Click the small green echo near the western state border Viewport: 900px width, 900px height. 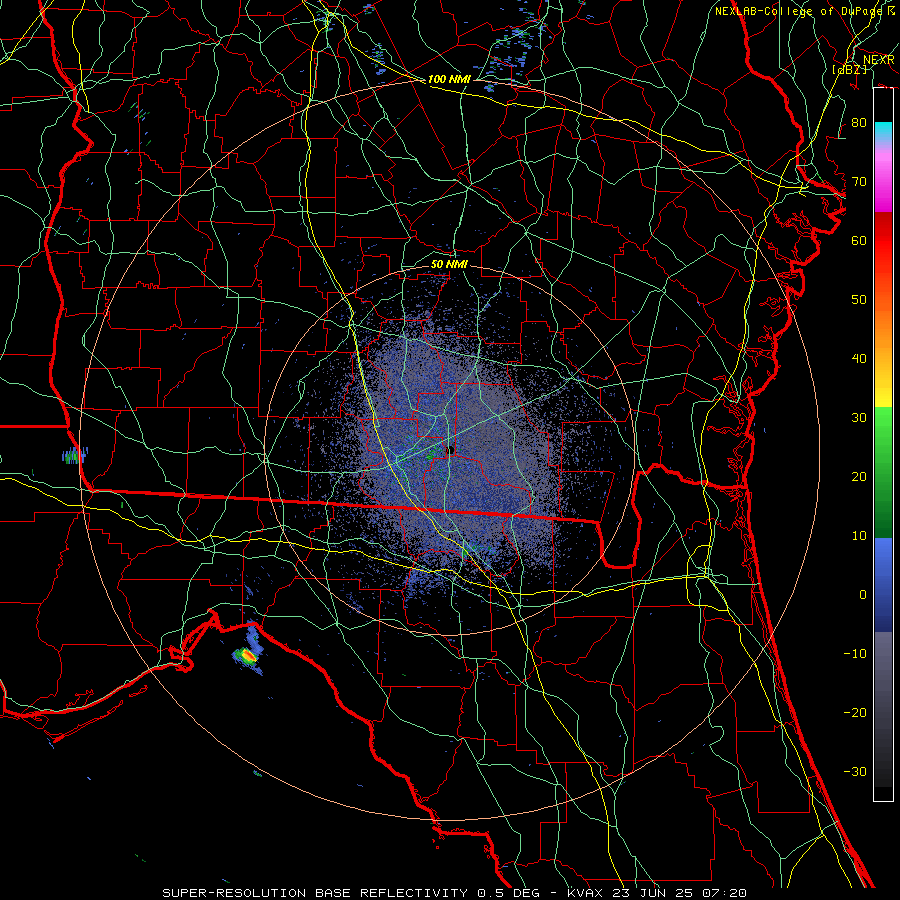(x=73, y=456)
